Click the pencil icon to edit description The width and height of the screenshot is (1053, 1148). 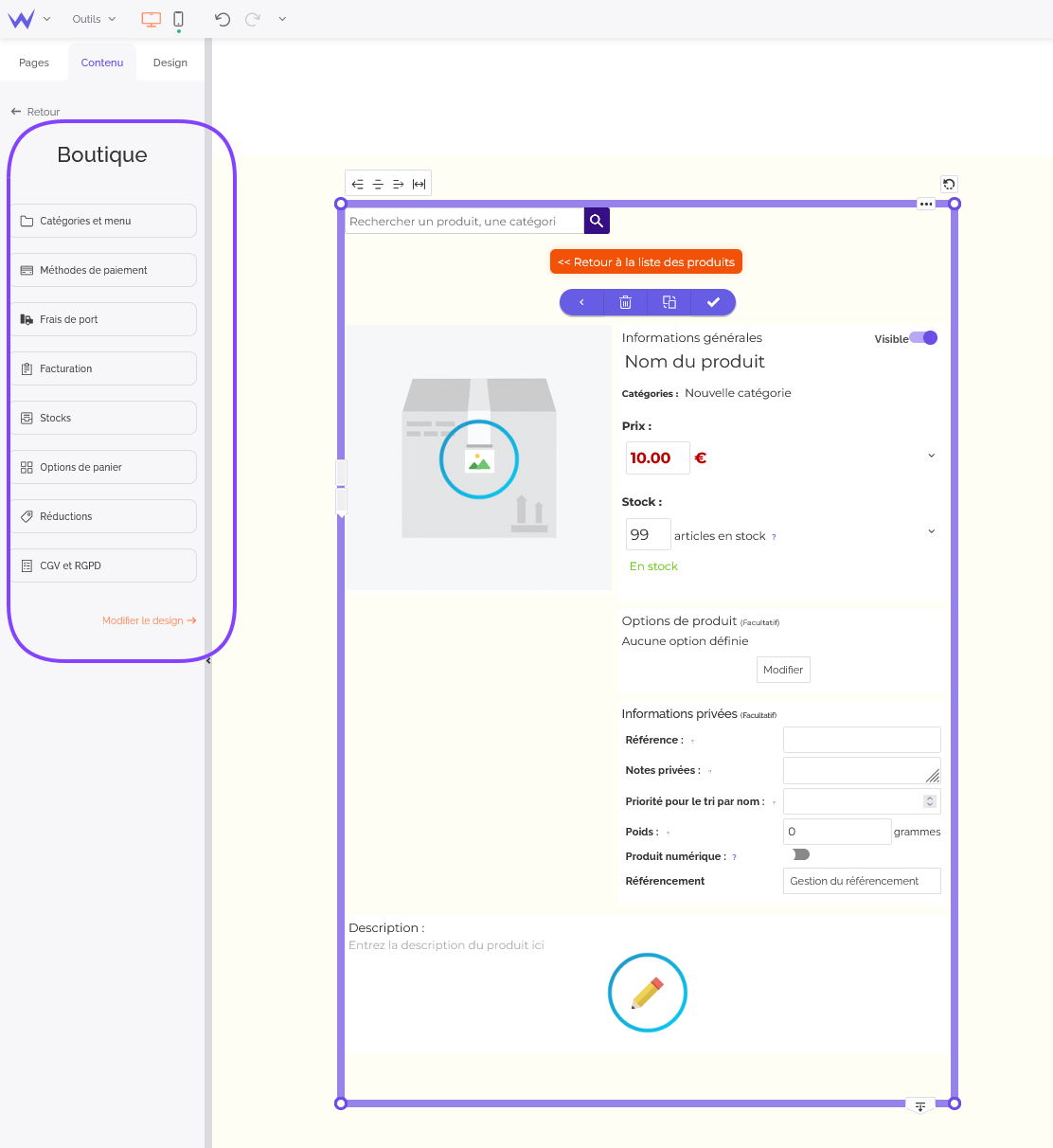point(648,993)
